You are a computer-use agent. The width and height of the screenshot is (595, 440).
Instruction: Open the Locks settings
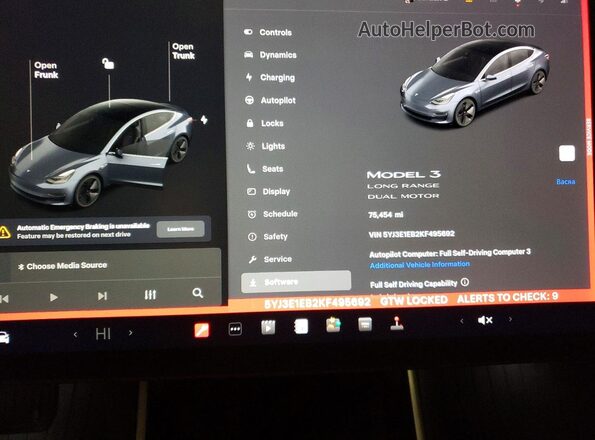click(x=265, y=123)
